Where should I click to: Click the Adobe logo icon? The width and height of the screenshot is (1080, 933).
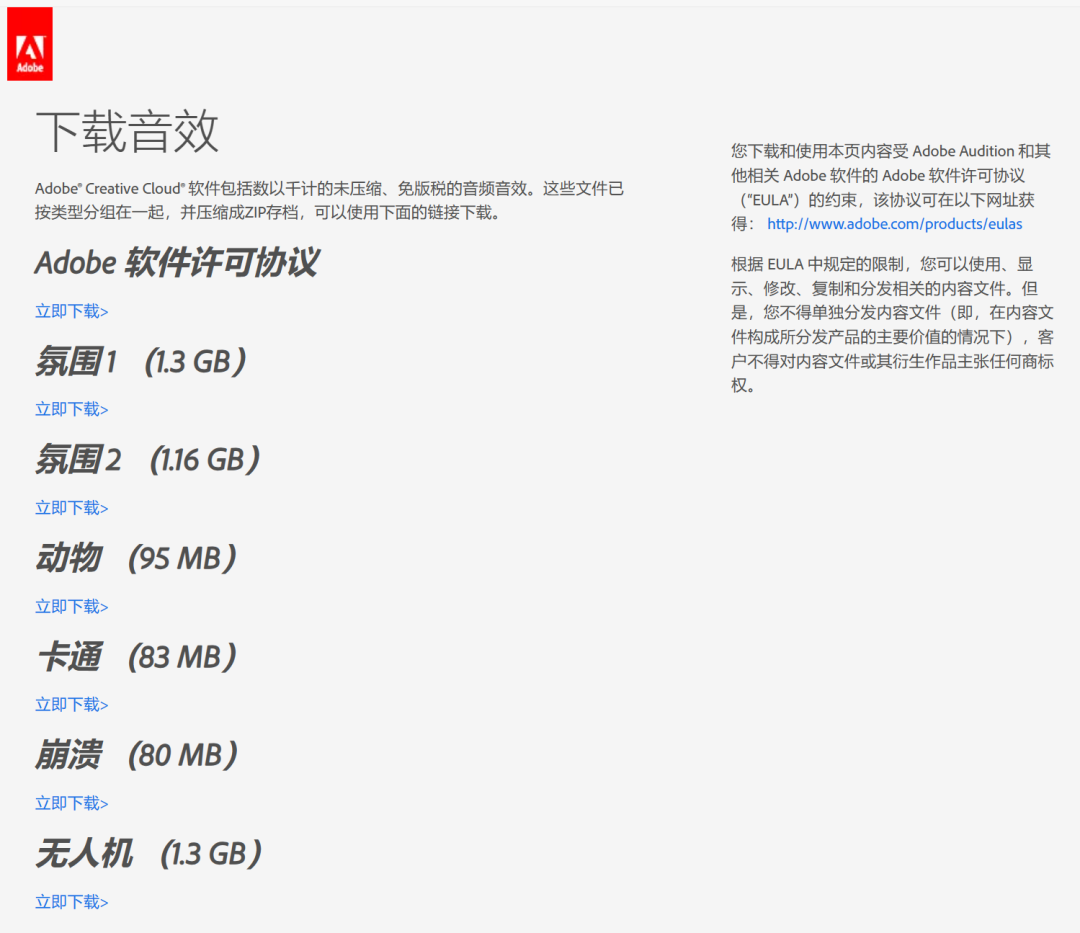click(30, 44)
